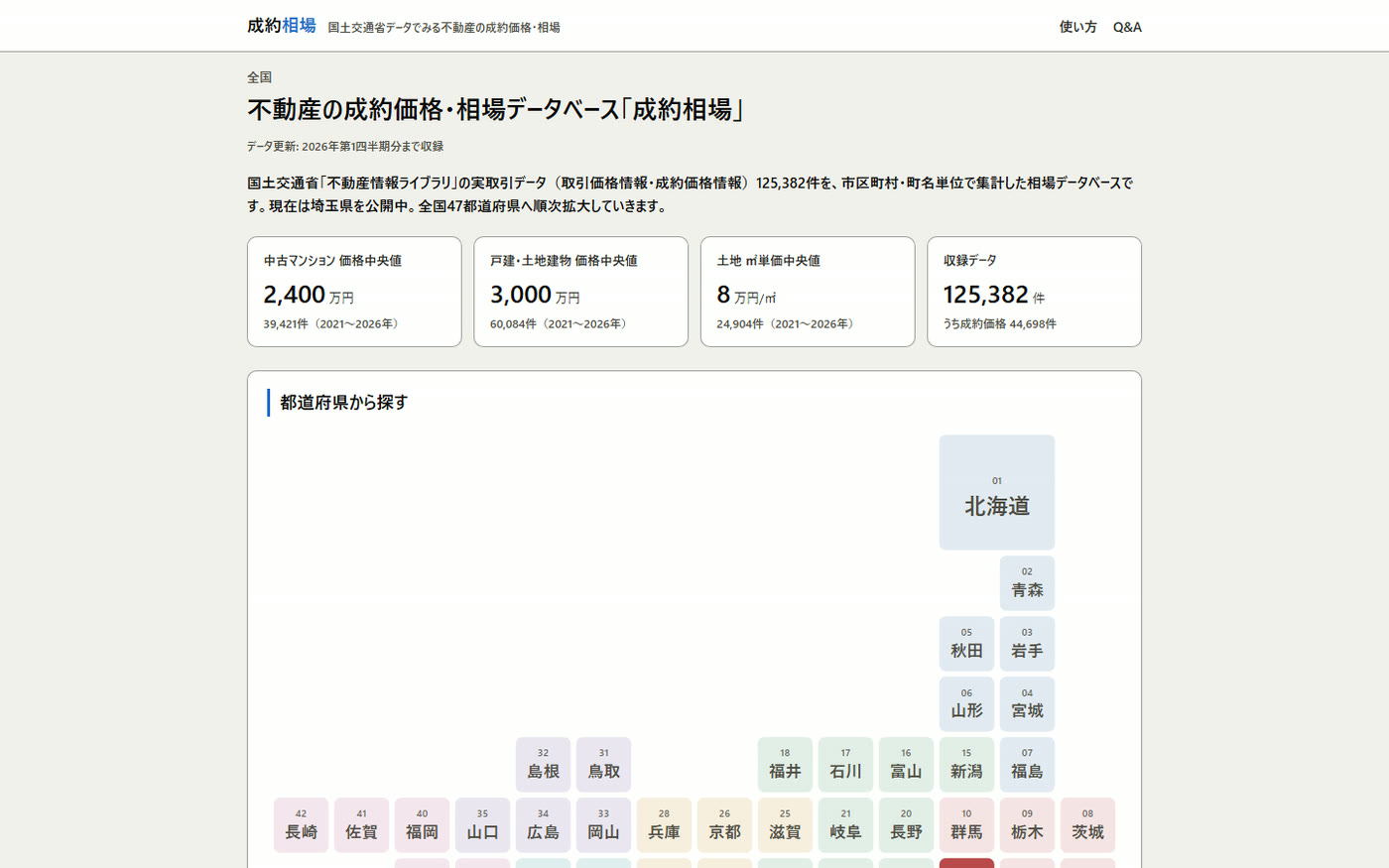Image resolution: width=1389 pixels, height=868 pixels.
Task: Click the header tagline 国土交通省データでみる不動産
Action: pos(443,28)
